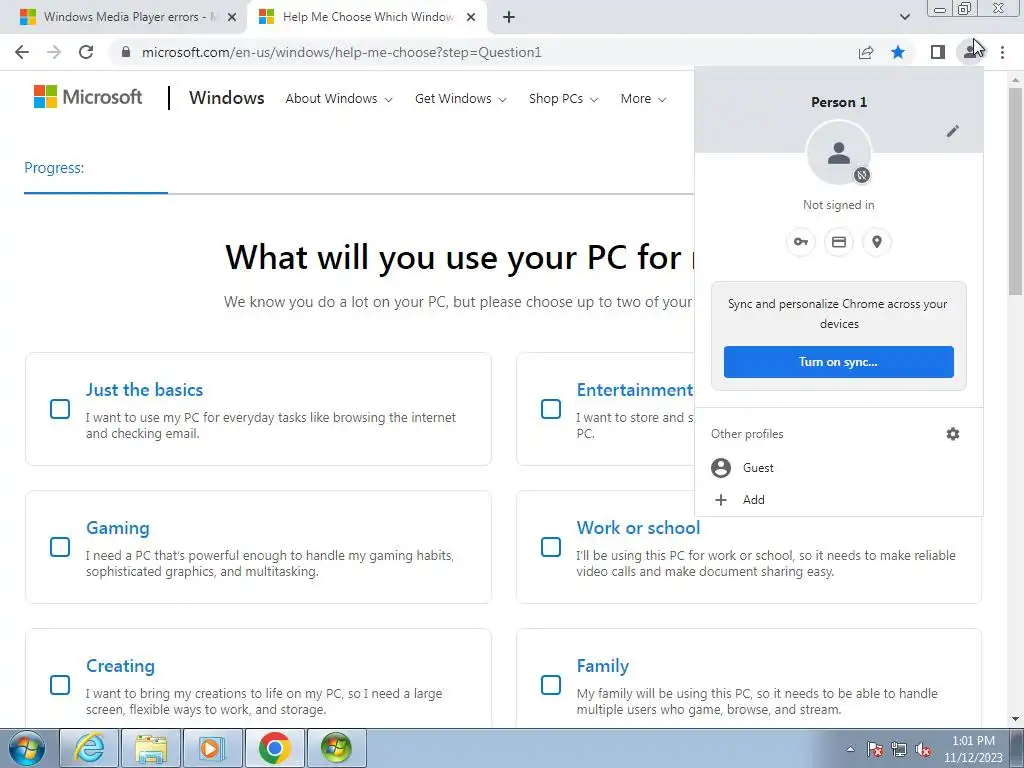Click the Work or school heading
This screenshot has width=1024, height=768.
pos(638,528)
